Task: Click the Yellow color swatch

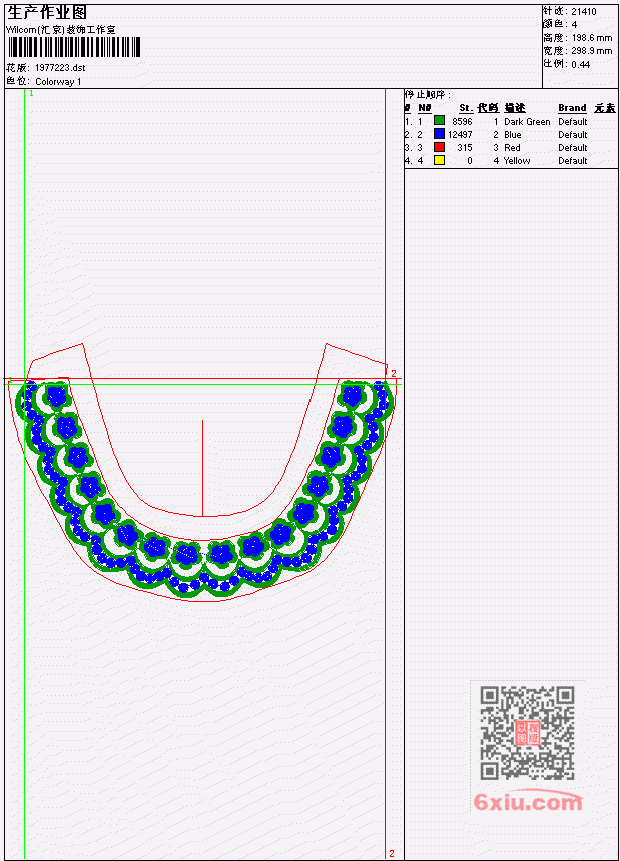Action: point(439,160)
